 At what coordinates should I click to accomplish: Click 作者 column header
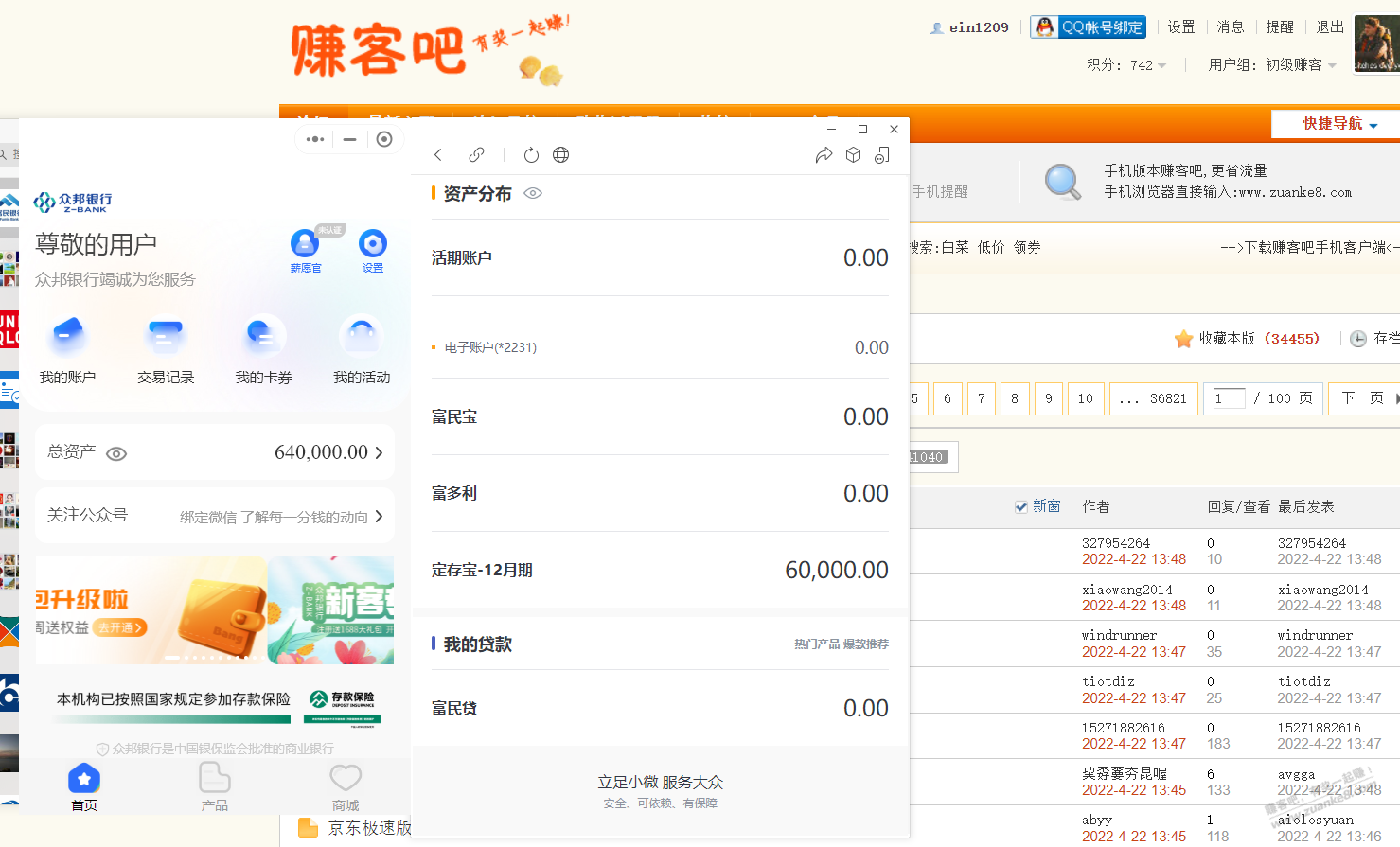click(x=1096, y=507)
